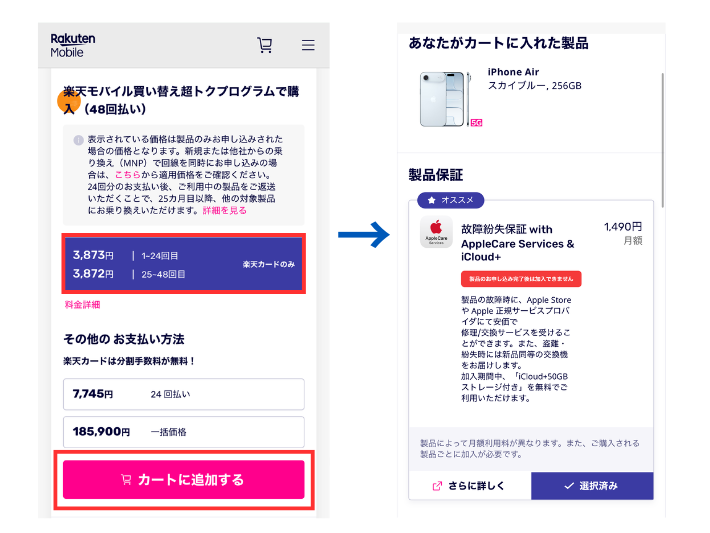710x533 pixels.
Task: Click the red 製品のお申し込み完了後は加入できません label
Action: (x=521, y=279)
